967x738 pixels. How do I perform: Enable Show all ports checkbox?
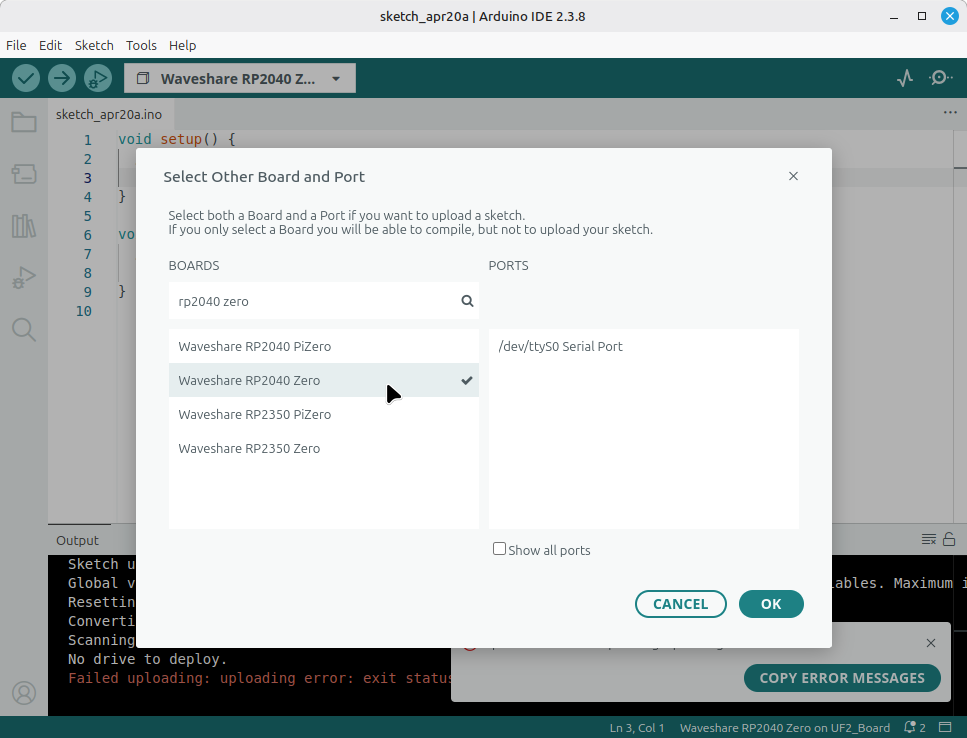500,549
